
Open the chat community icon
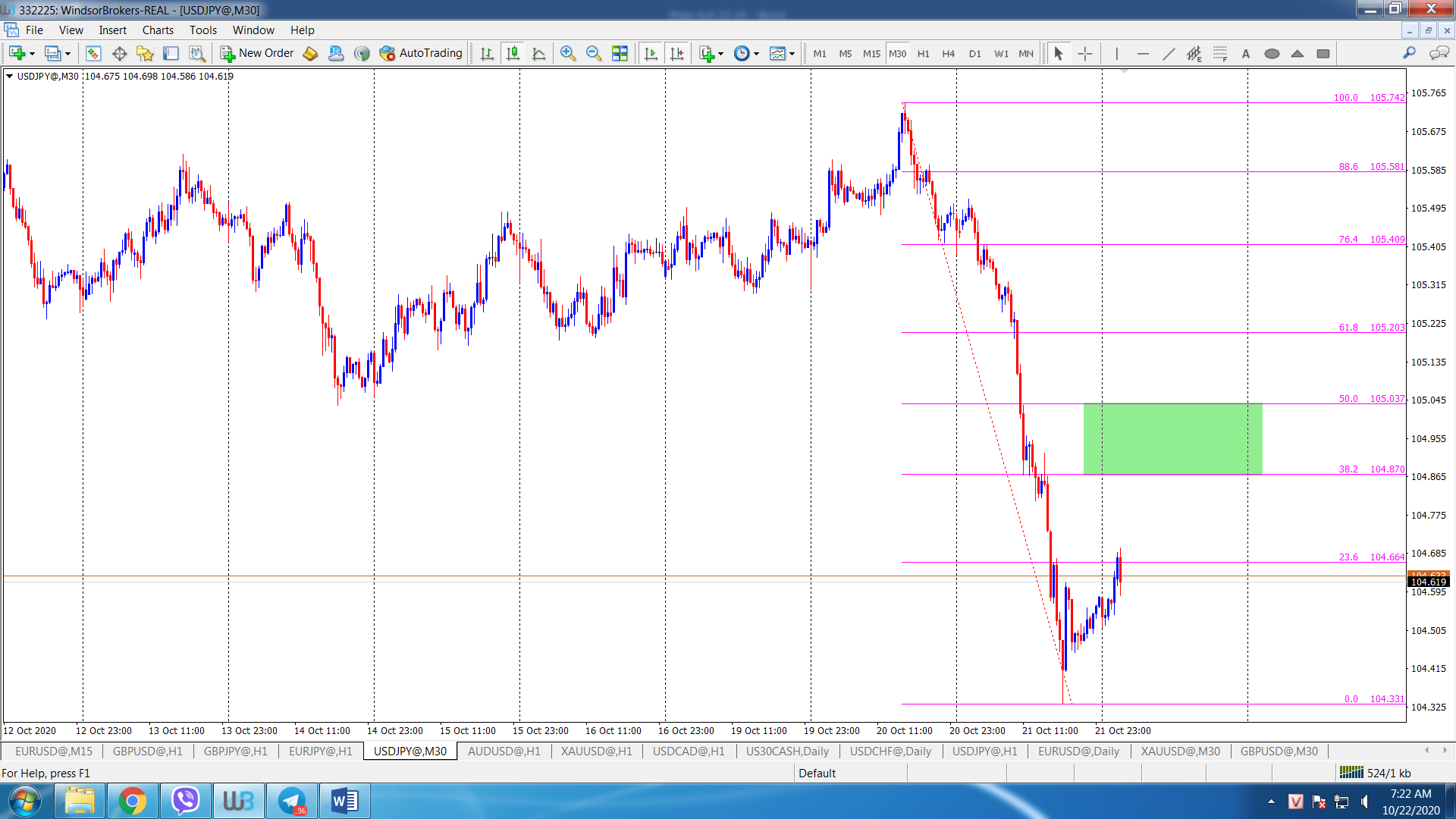[1439, 53]
